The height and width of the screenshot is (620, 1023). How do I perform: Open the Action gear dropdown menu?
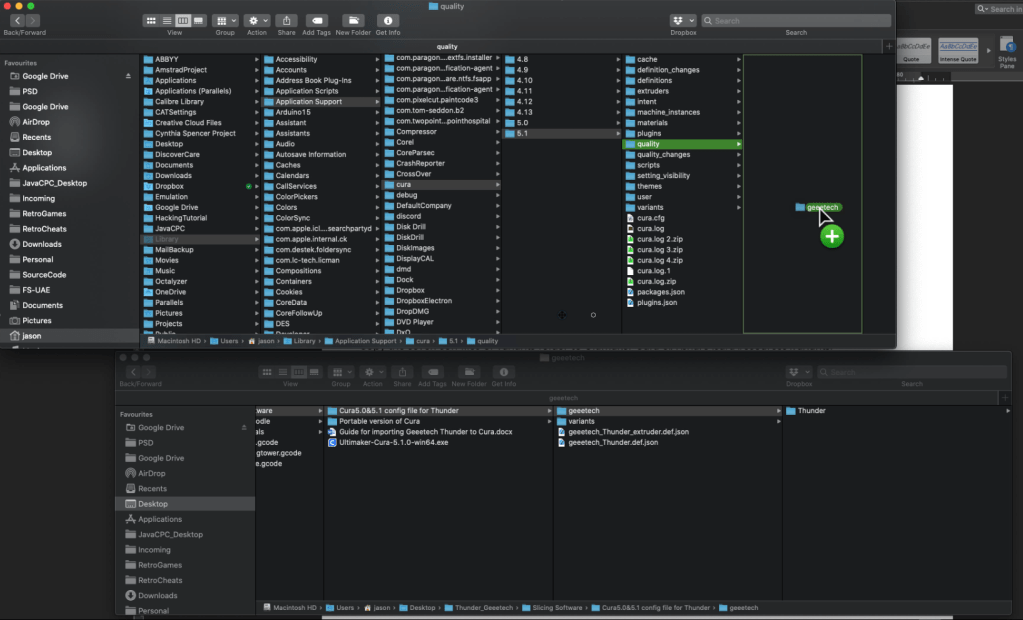257,20
